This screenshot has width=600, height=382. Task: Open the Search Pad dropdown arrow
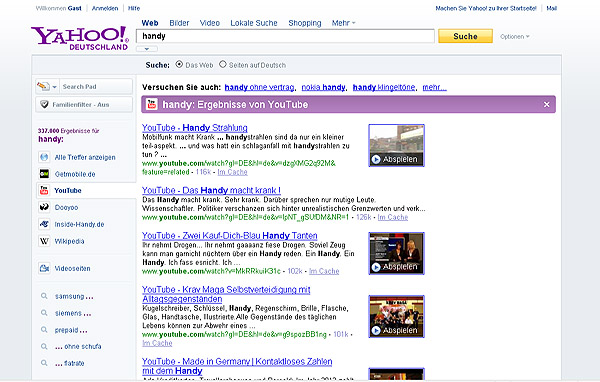[54, 87]
